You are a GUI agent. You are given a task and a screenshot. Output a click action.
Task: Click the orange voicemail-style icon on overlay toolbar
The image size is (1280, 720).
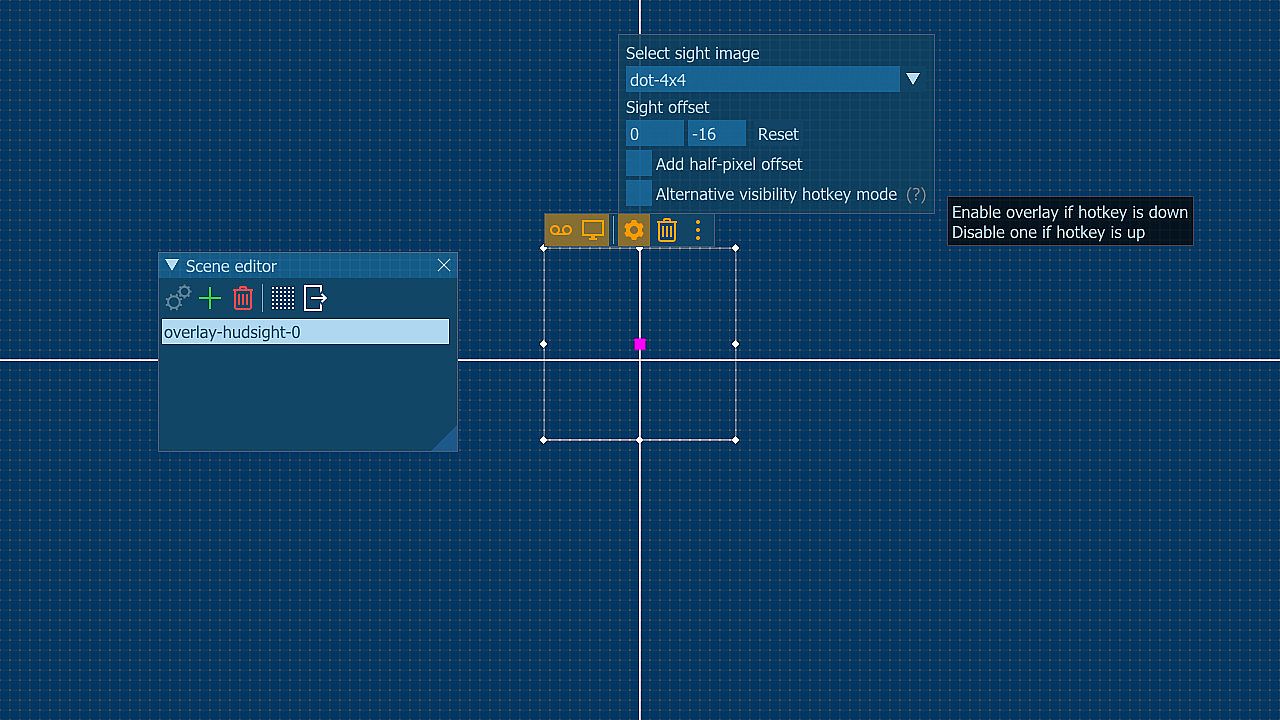coord(561,231)
